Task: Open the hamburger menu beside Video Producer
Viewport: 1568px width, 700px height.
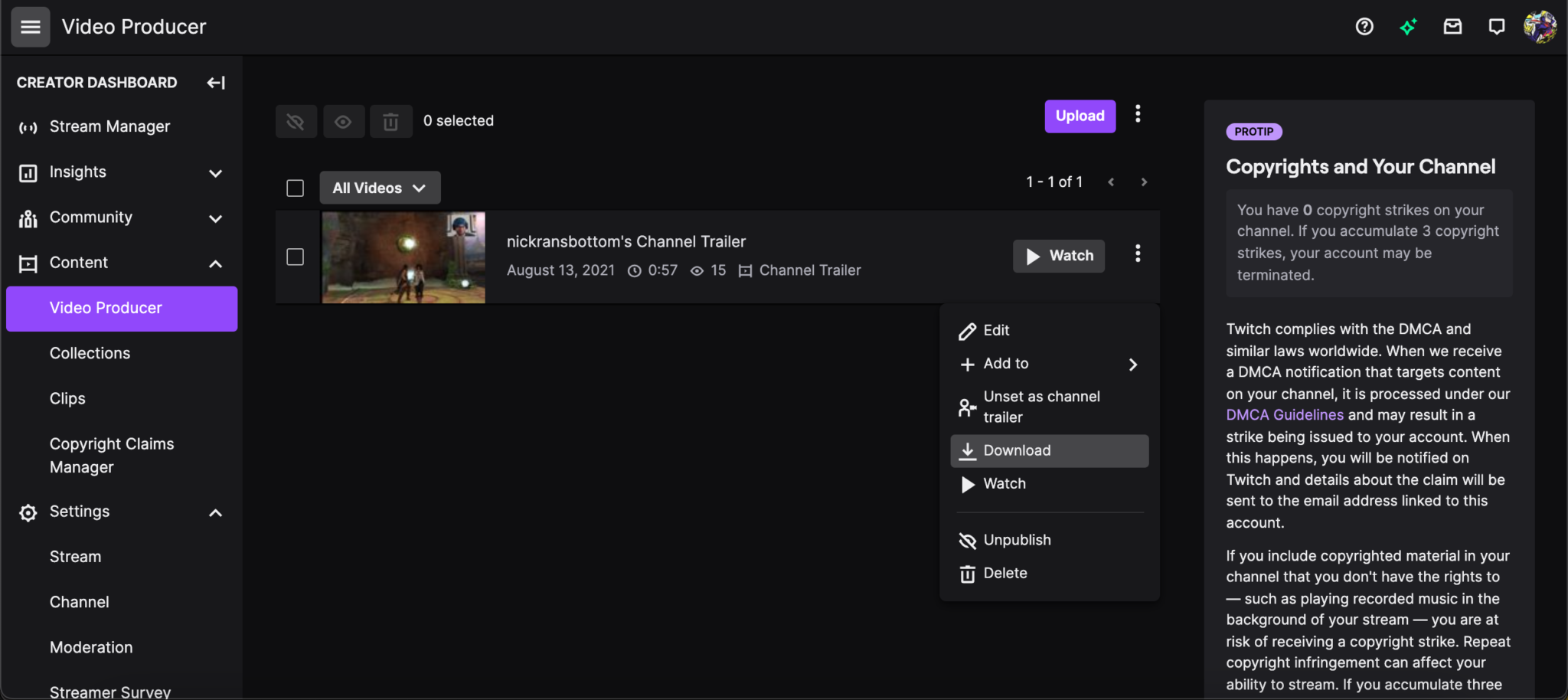Action: click(30, 26)
